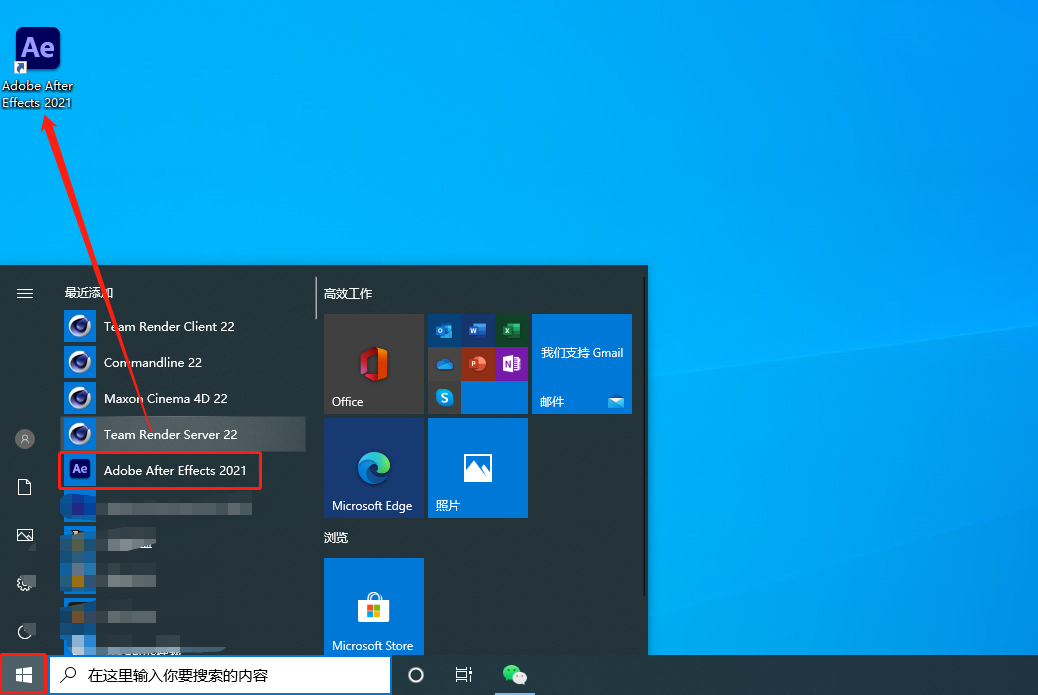This screenshot has height=695, width=1038.
Task: Open the 照片 (Photos) tile
Action: pyautogui.click(x=478, y=468)
